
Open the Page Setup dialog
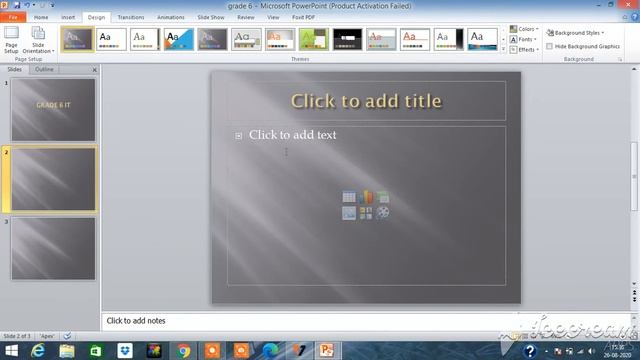(11, 40)
